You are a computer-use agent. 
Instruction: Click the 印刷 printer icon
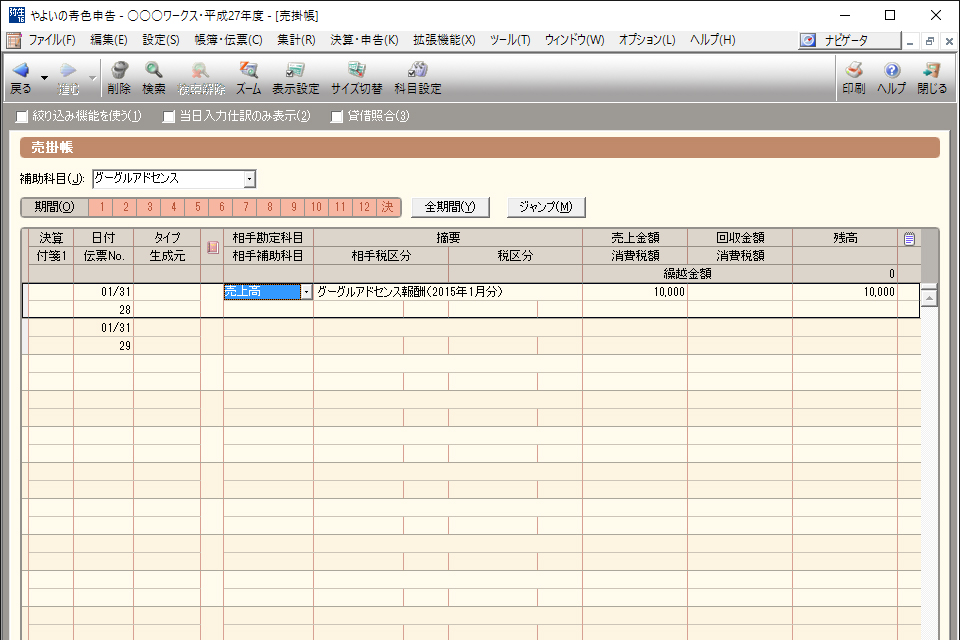(x=853, y=70)
